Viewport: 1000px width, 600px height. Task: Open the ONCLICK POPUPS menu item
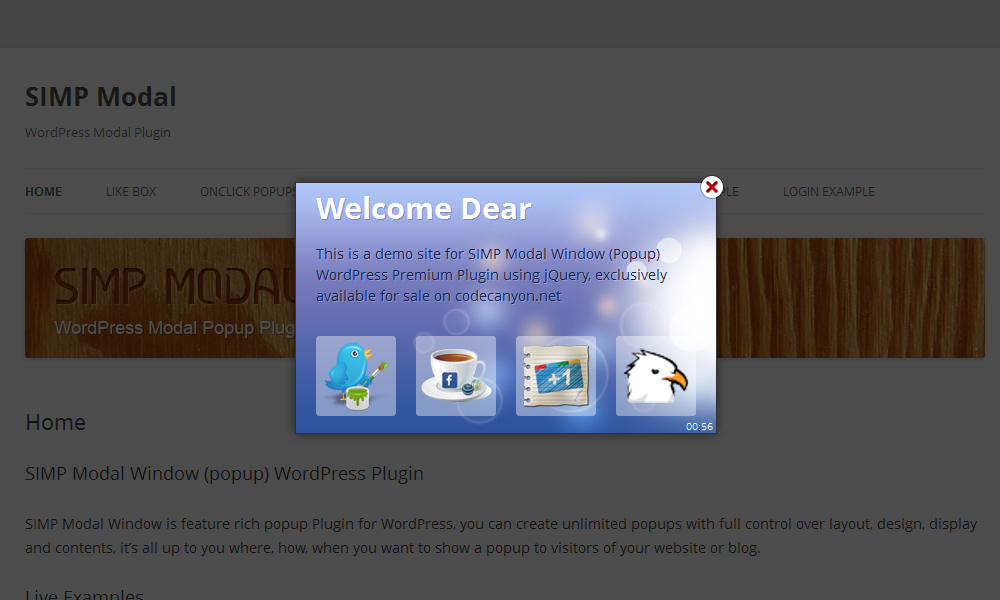pyautogui.click(x=246, y=192)
